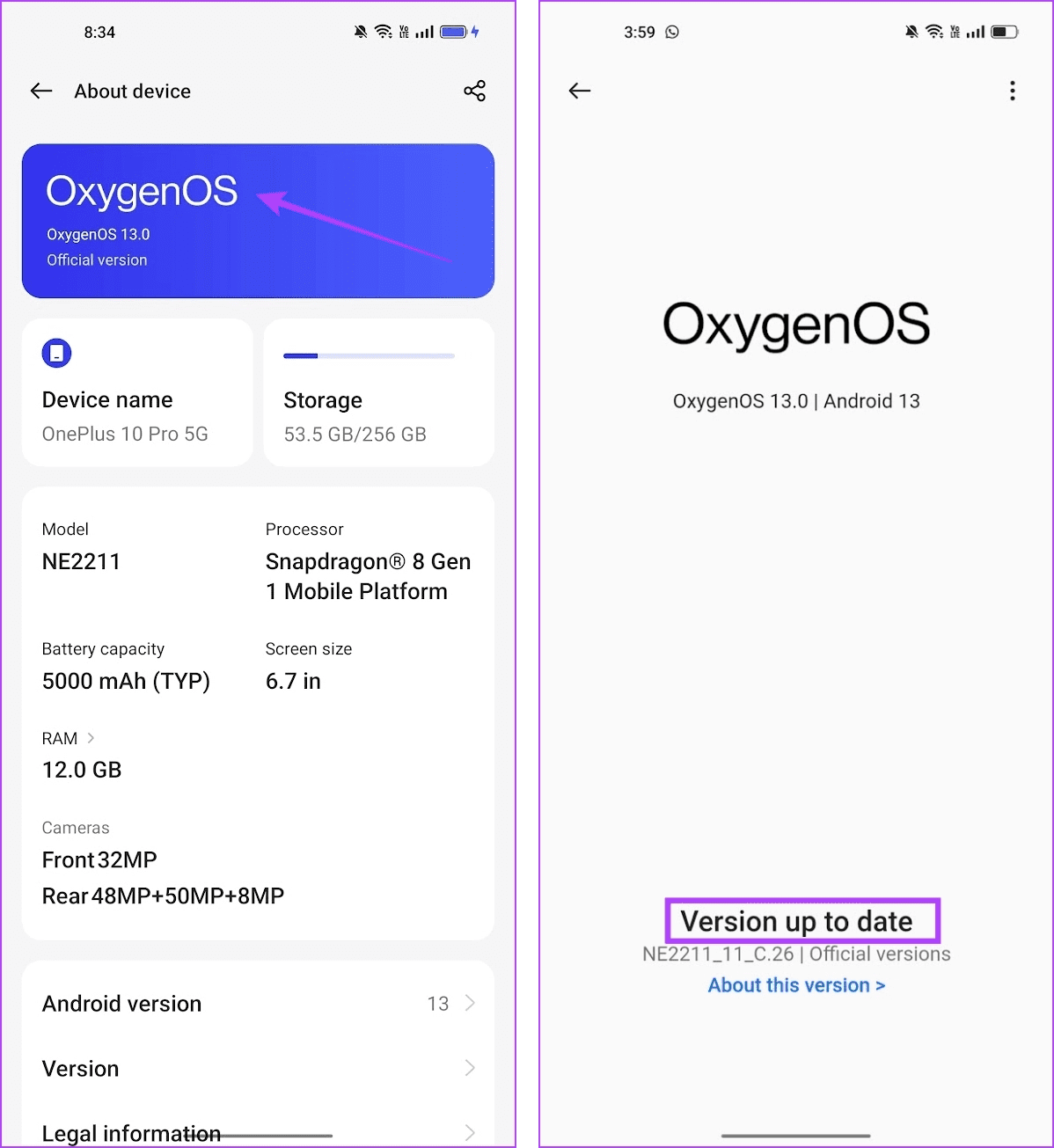Tap WhatsApp notification icon in status bar

[x=672, y=33]
